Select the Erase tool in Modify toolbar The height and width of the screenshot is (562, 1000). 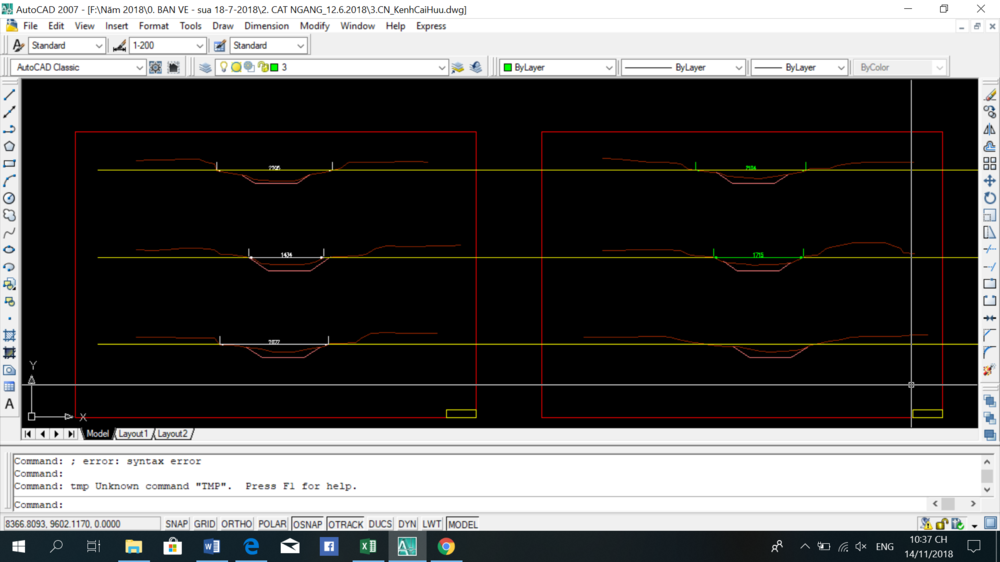(x=990, y=95)
